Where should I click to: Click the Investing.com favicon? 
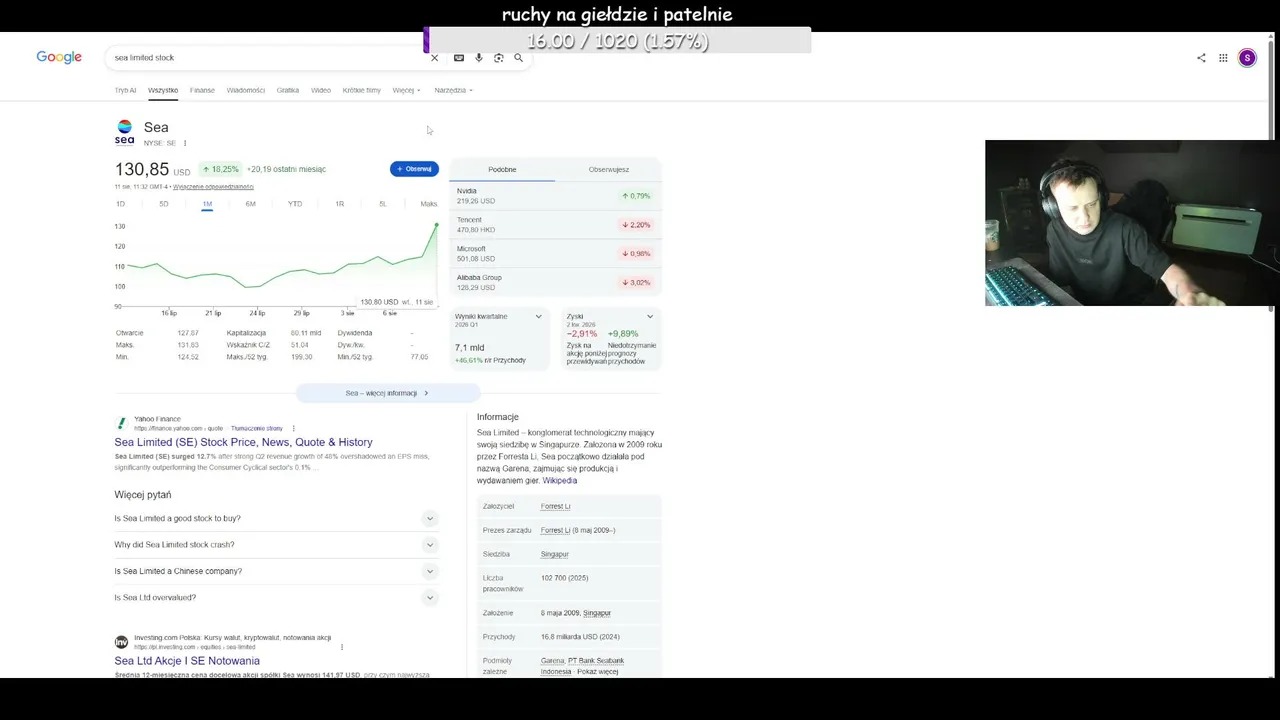[121, 642]
